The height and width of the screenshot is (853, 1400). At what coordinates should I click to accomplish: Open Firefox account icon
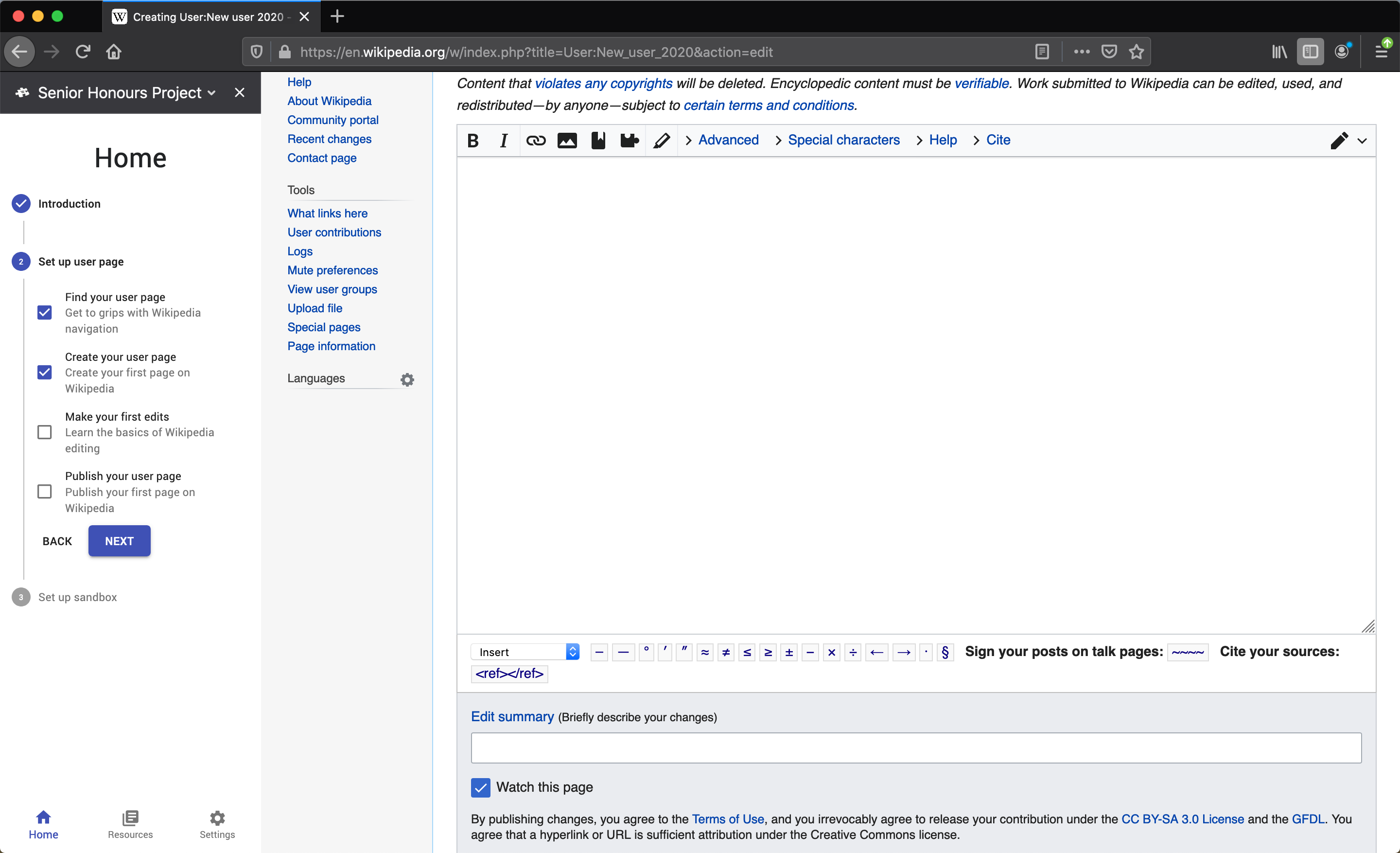(x=1342, y=52)
